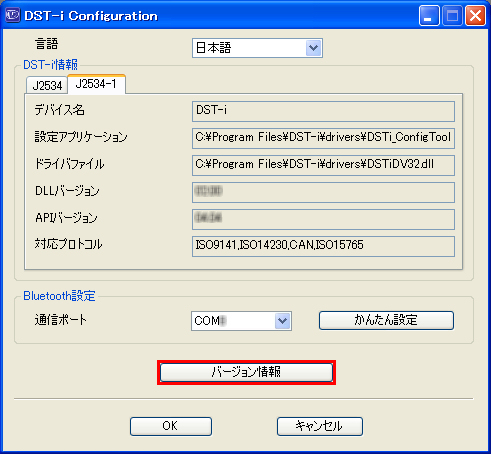Click the DLLバージョン label
The image size is (491, 454).
point(67,191)
